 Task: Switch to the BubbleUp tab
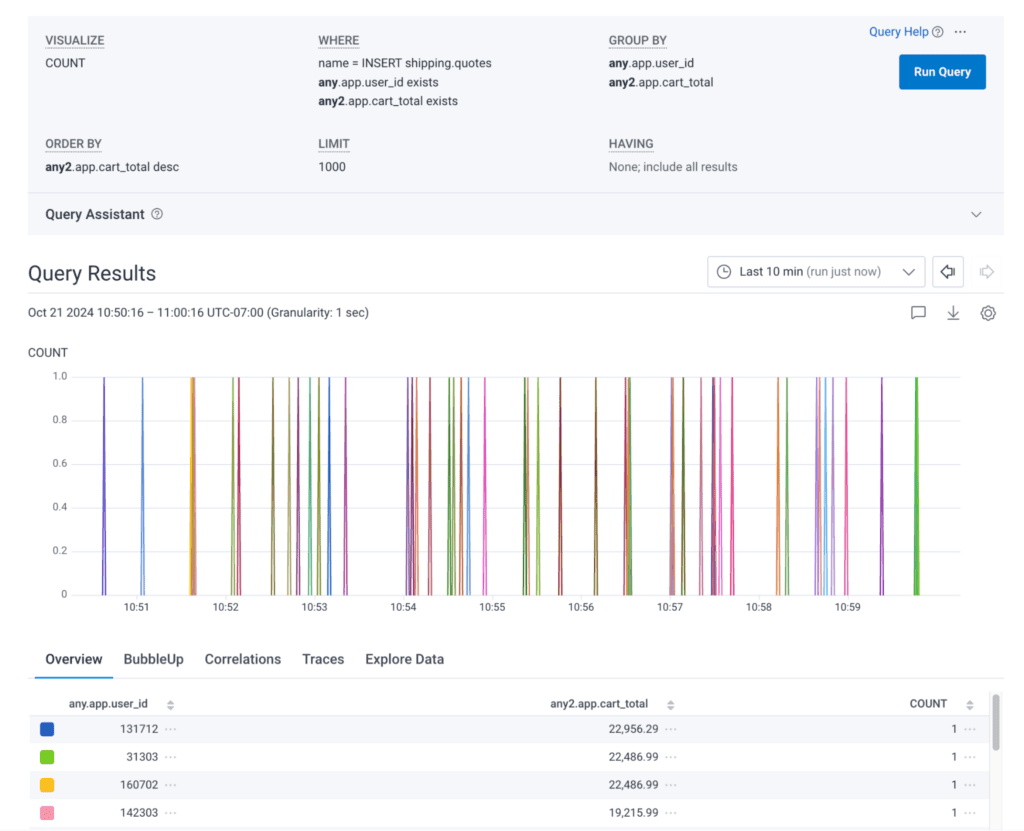tap(153, 659)
